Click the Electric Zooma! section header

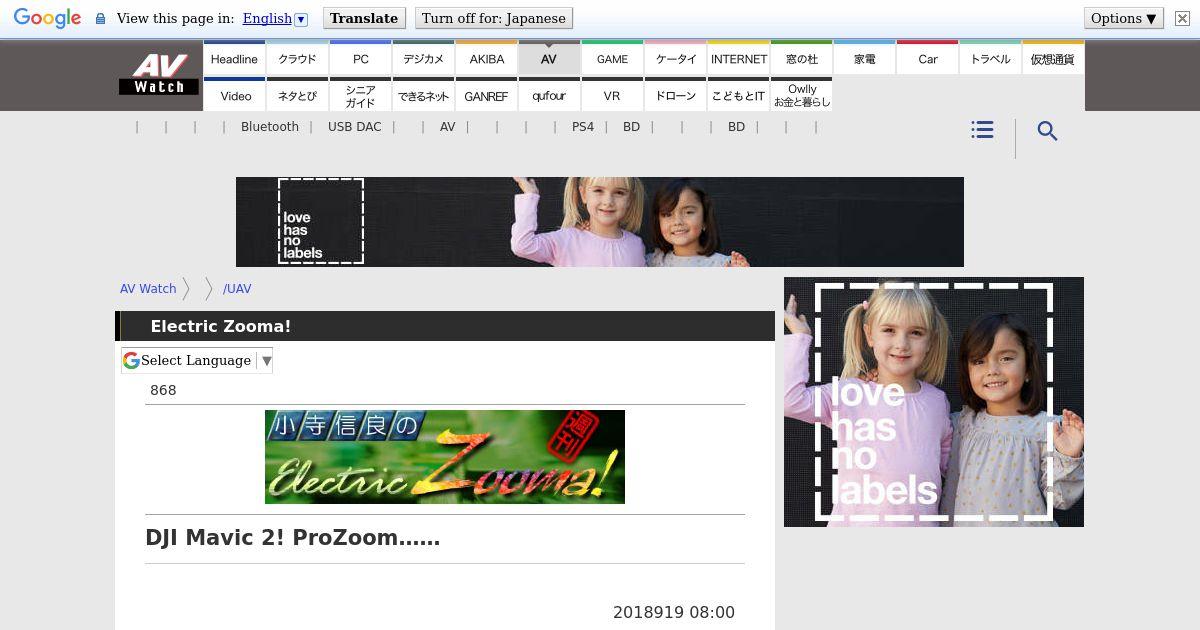point(445,326)
